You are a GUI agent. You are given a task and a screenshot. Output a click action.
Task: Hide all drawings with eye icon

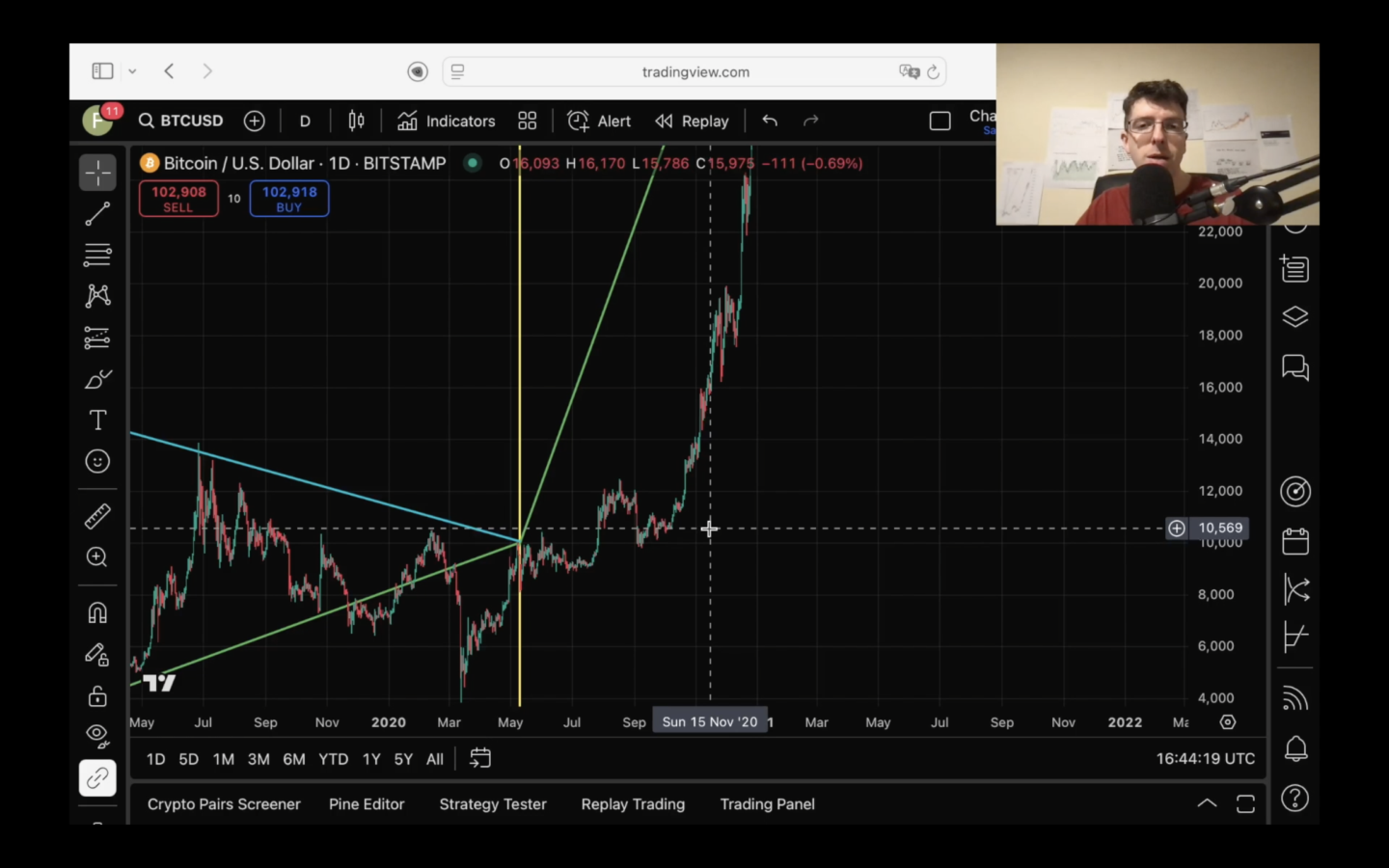pyautogui.click(x=97, y=736)
